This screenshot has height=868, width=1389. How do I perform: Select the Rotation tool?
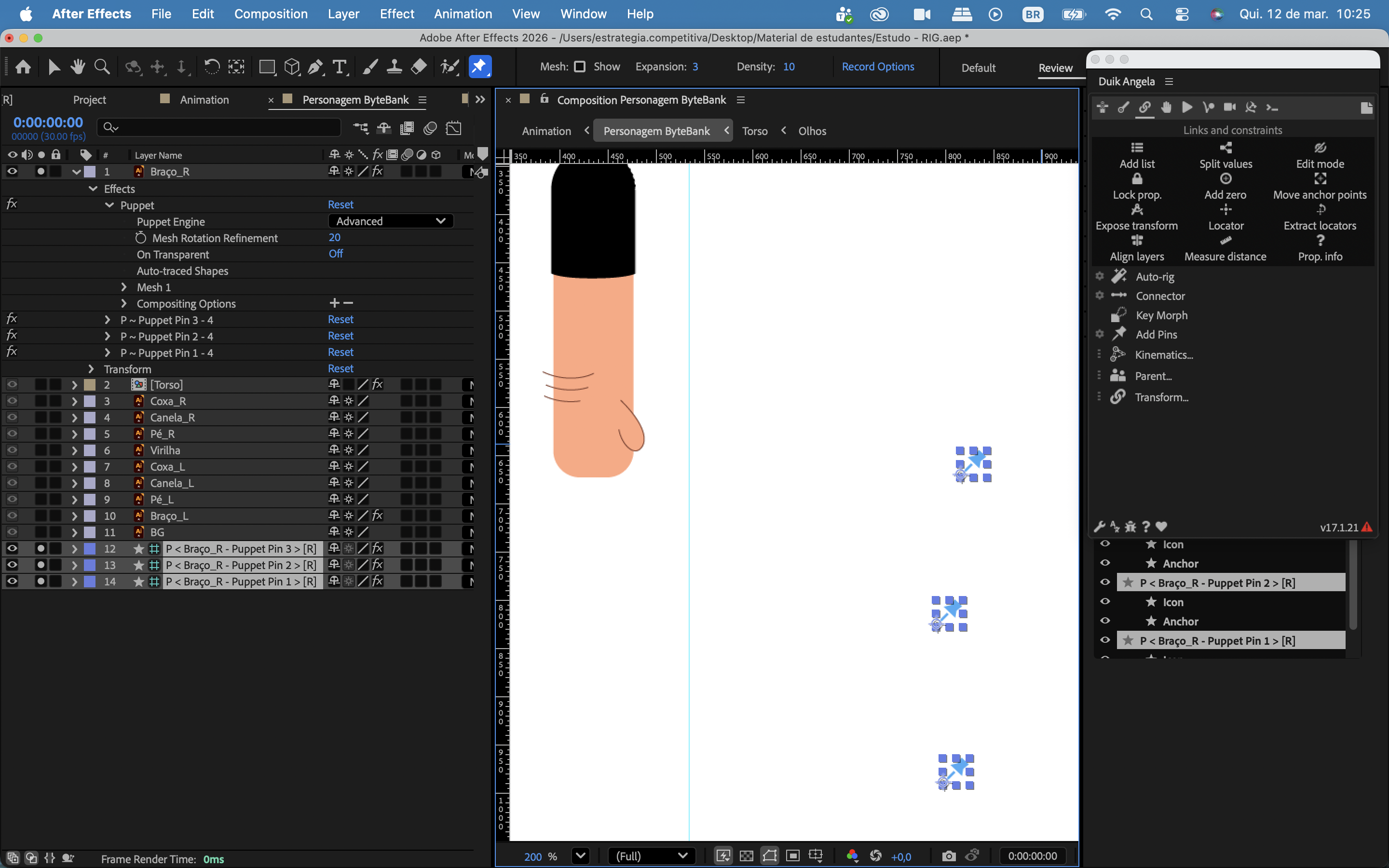[x=212, y=67]
